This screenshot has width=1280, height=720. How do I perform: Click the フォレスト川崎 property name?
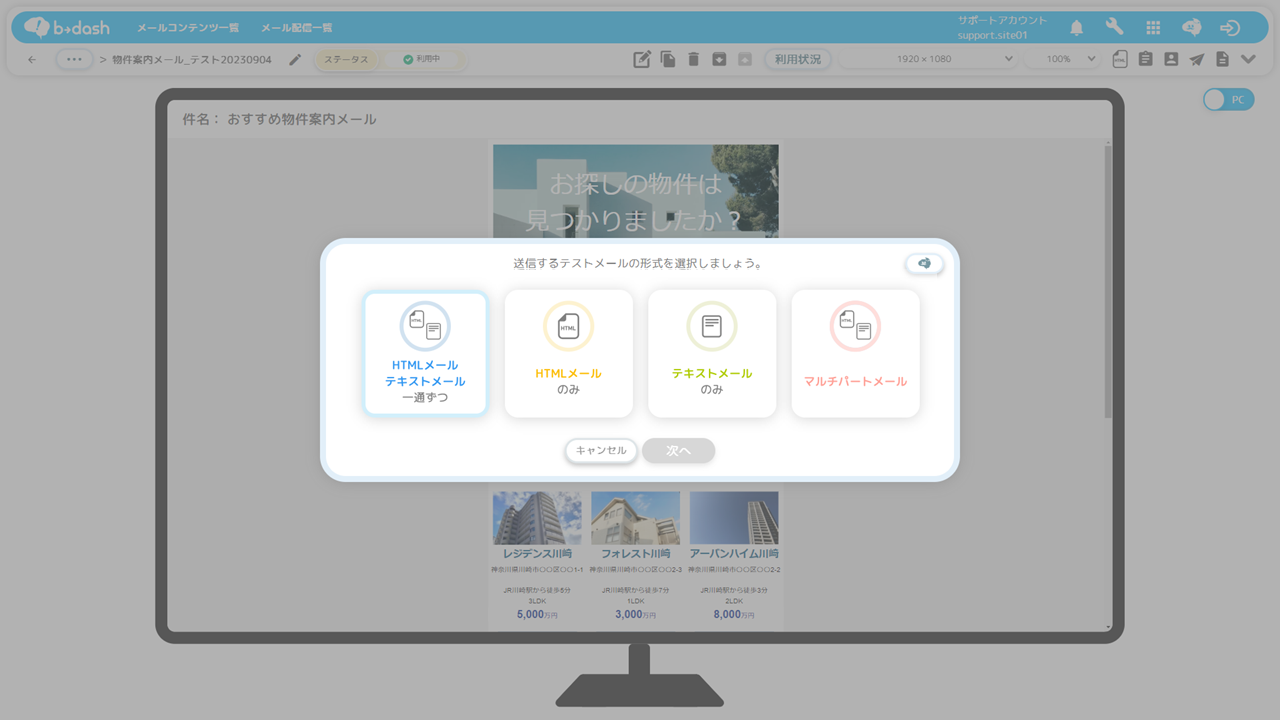click(635, 553)
